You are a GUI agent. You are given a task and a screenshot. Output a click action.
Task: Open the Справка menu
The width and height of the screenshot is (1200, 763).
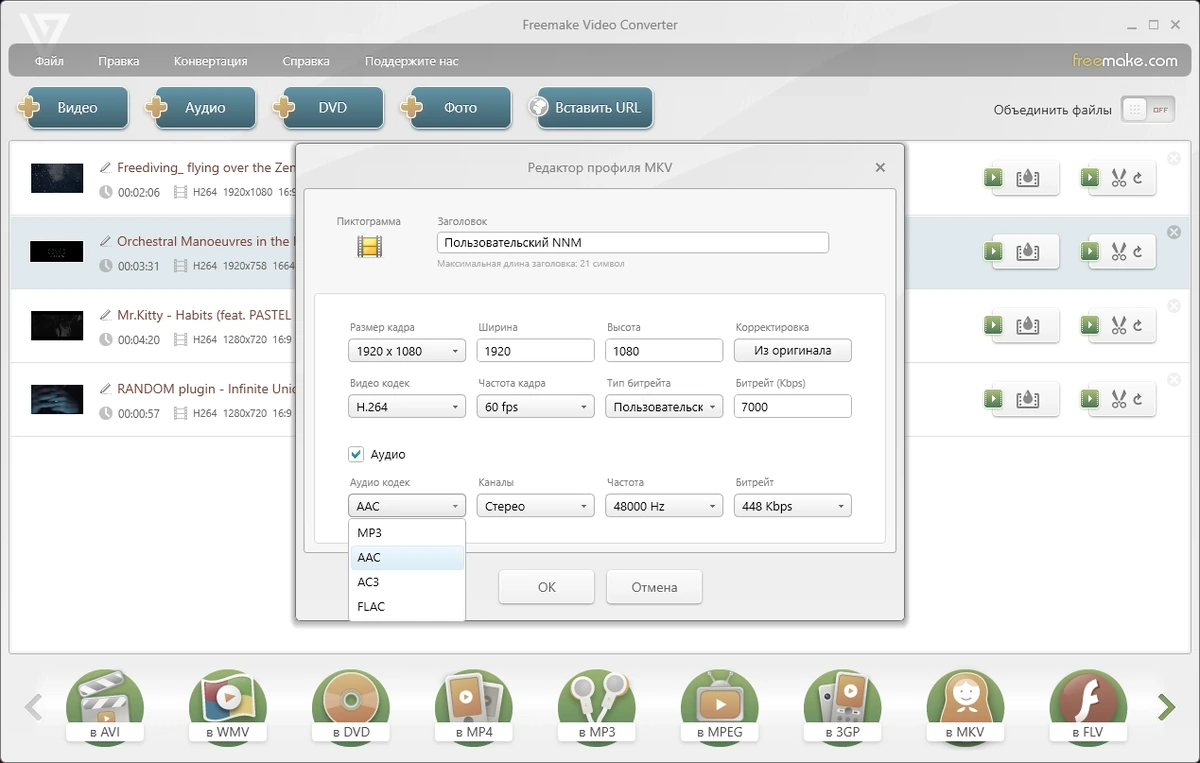(x=306, y=61)
